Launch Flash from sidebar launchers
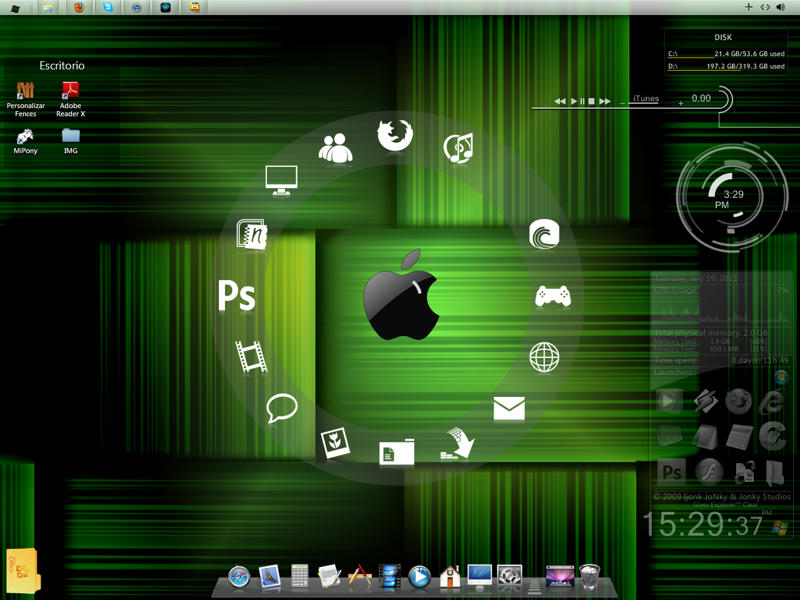 pyautogui.click(x=709, y=471)
